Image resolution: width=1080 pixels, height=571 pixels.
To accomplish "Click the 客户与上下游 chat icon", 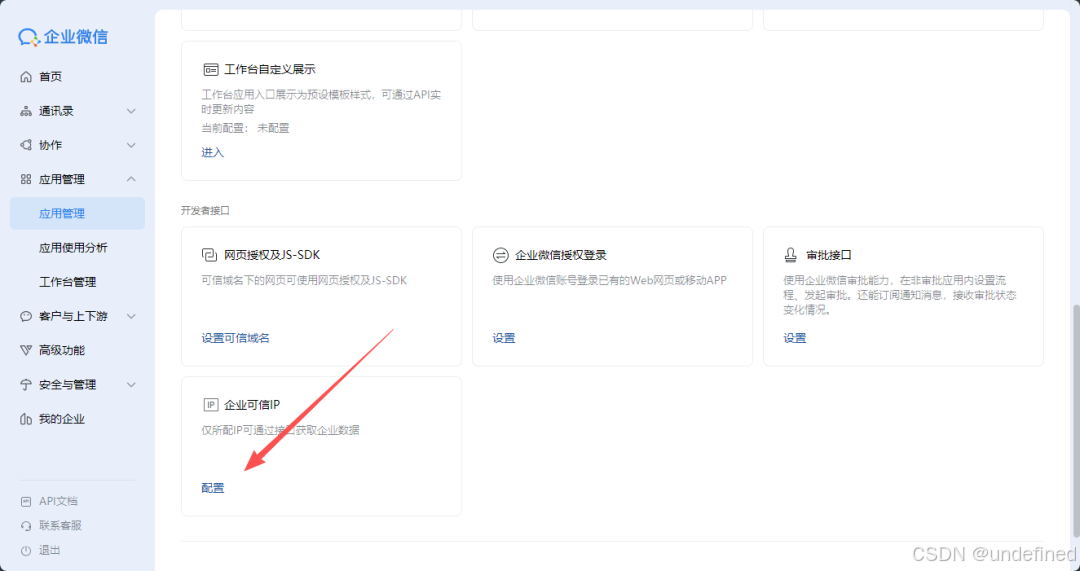I will [26, 316].
